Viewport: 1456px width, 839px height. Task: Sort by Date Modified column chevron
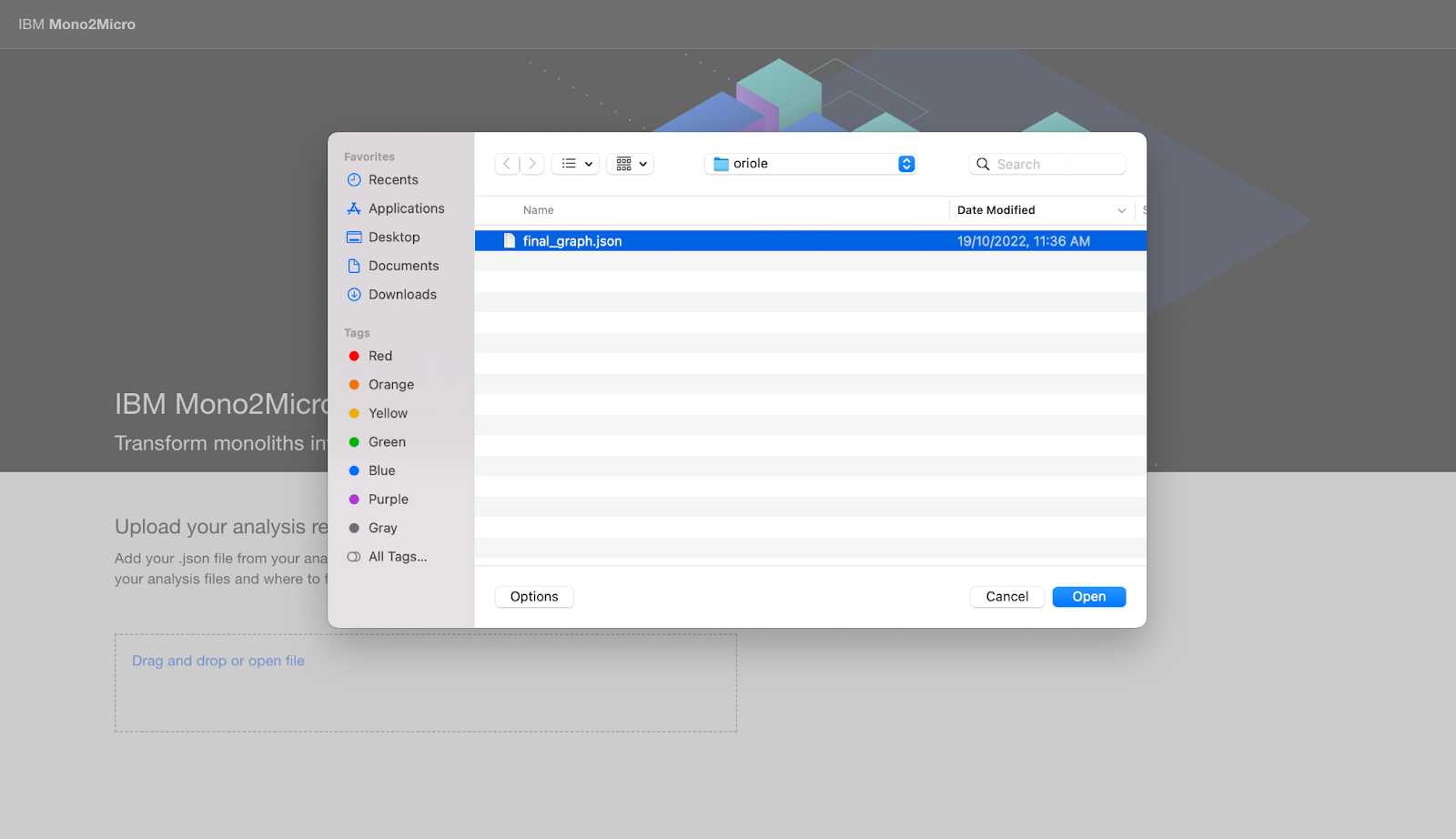pos(1121,210)
